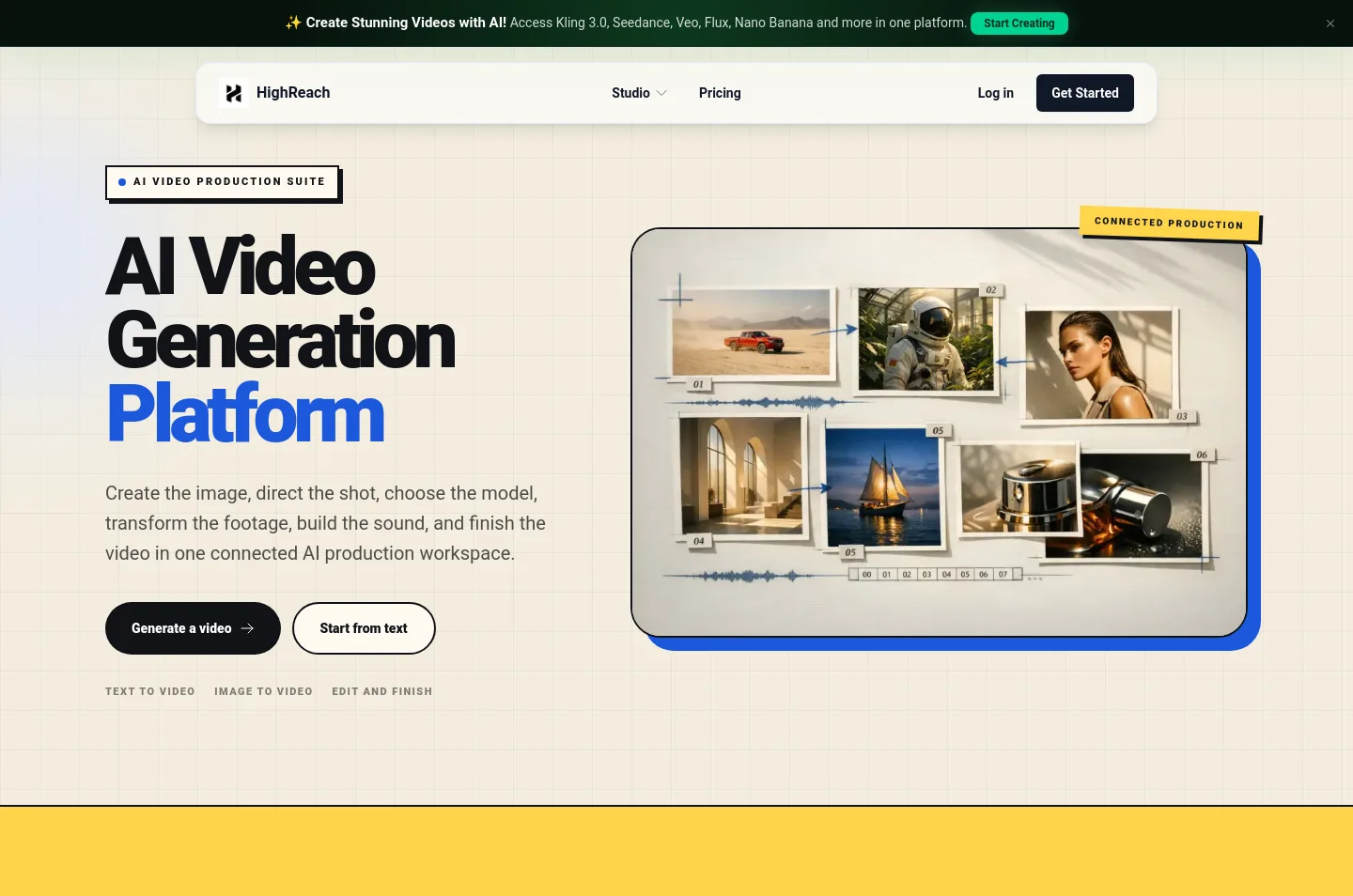Open the Pricing page
The width and height of the screenshot is (1353, 896).
720,93
